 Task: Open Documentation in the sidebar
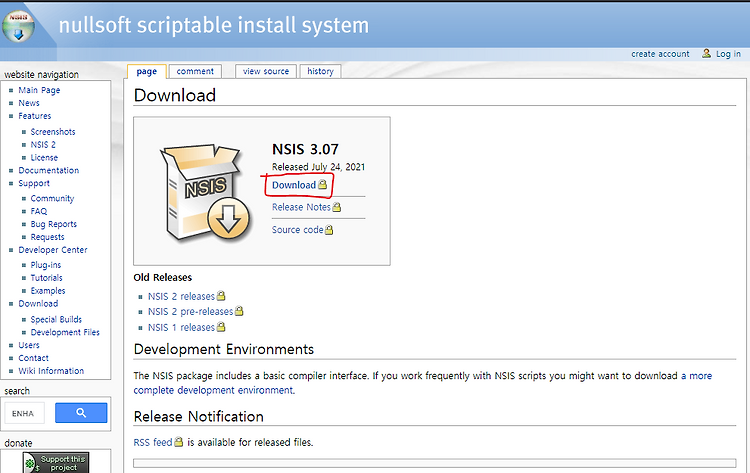point(48,170)
